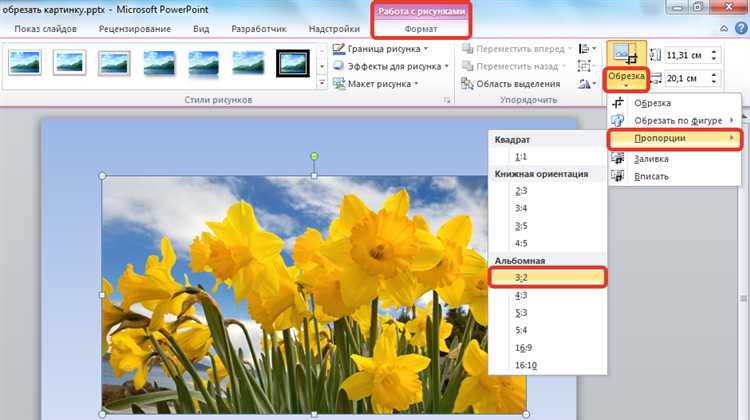Open the Пропорции submenu
Screen dimensions: 750x420
coord(674,138)
